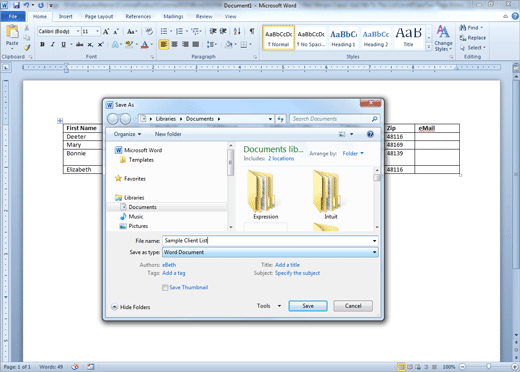Expand the address bar path dropdown
520x372 pixels.
(270, 119)
